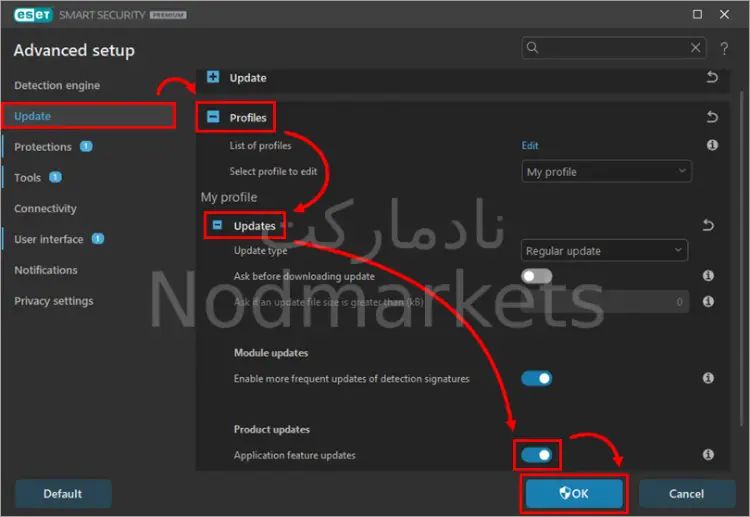
Task: Click the Edit link for profiles
Action: click(530, 145)
